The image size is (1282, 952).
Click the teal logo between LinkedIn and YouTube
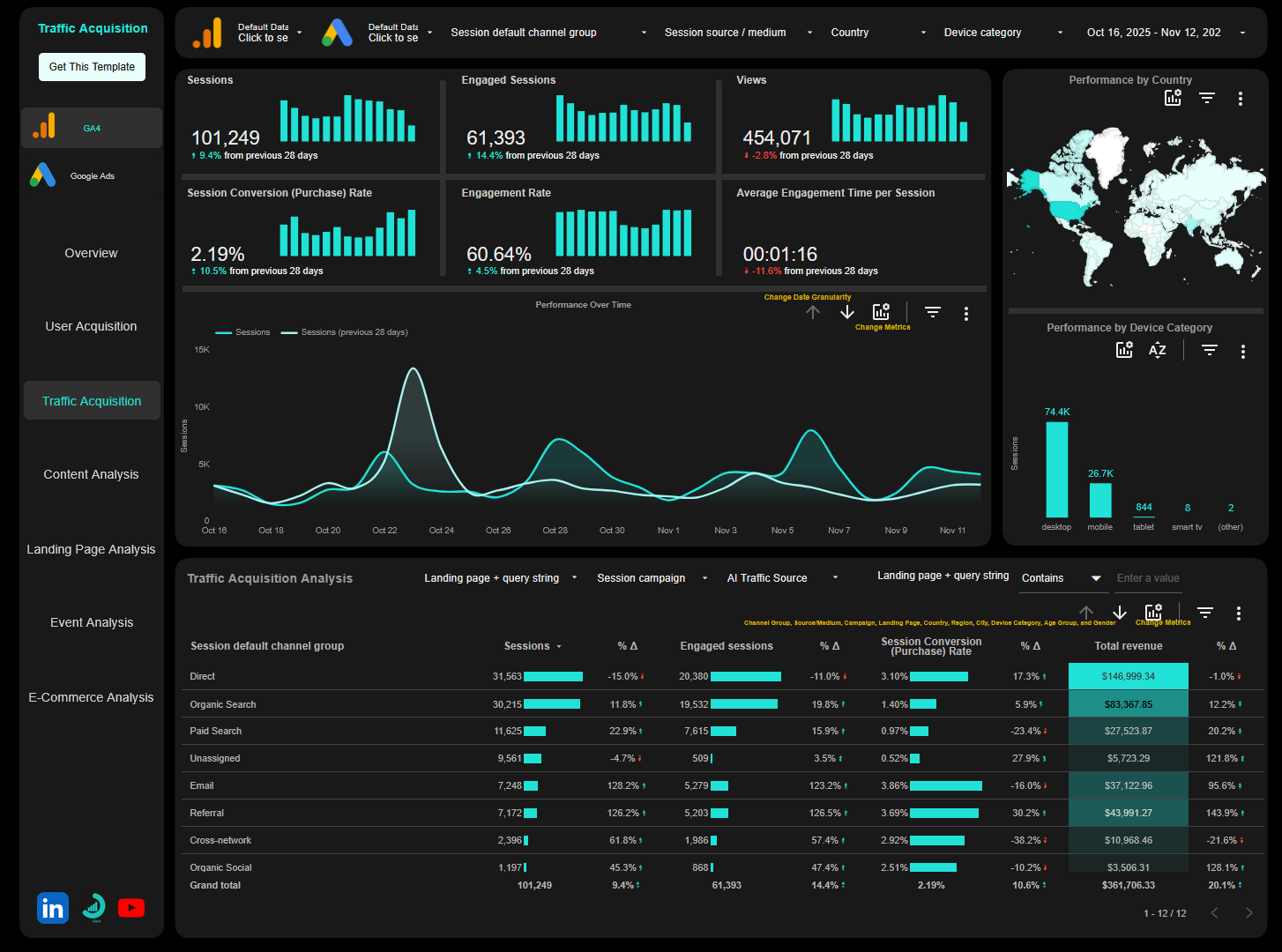93,908
